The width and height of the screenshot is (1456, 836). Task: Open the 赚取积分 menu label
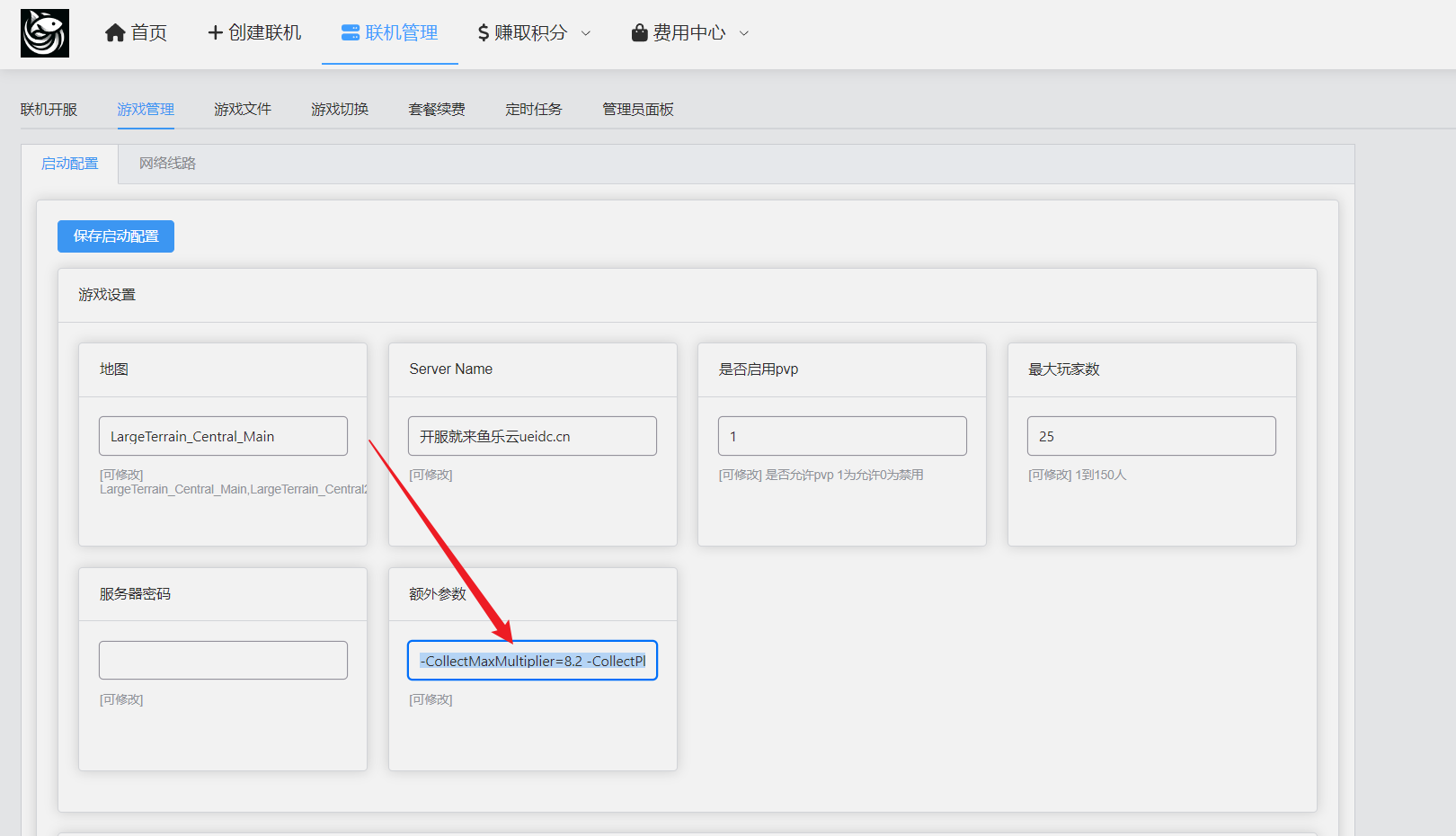(x=531, y=33)
